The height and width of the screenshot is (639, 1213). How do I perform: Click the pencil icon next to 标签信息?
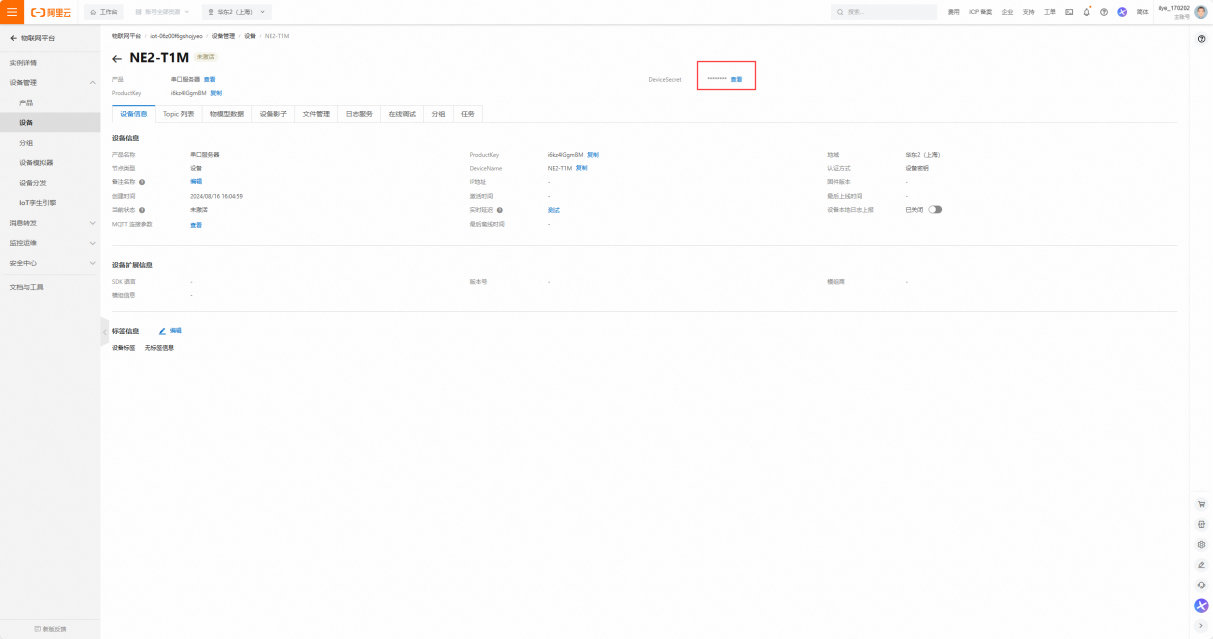tap(162, 330)
